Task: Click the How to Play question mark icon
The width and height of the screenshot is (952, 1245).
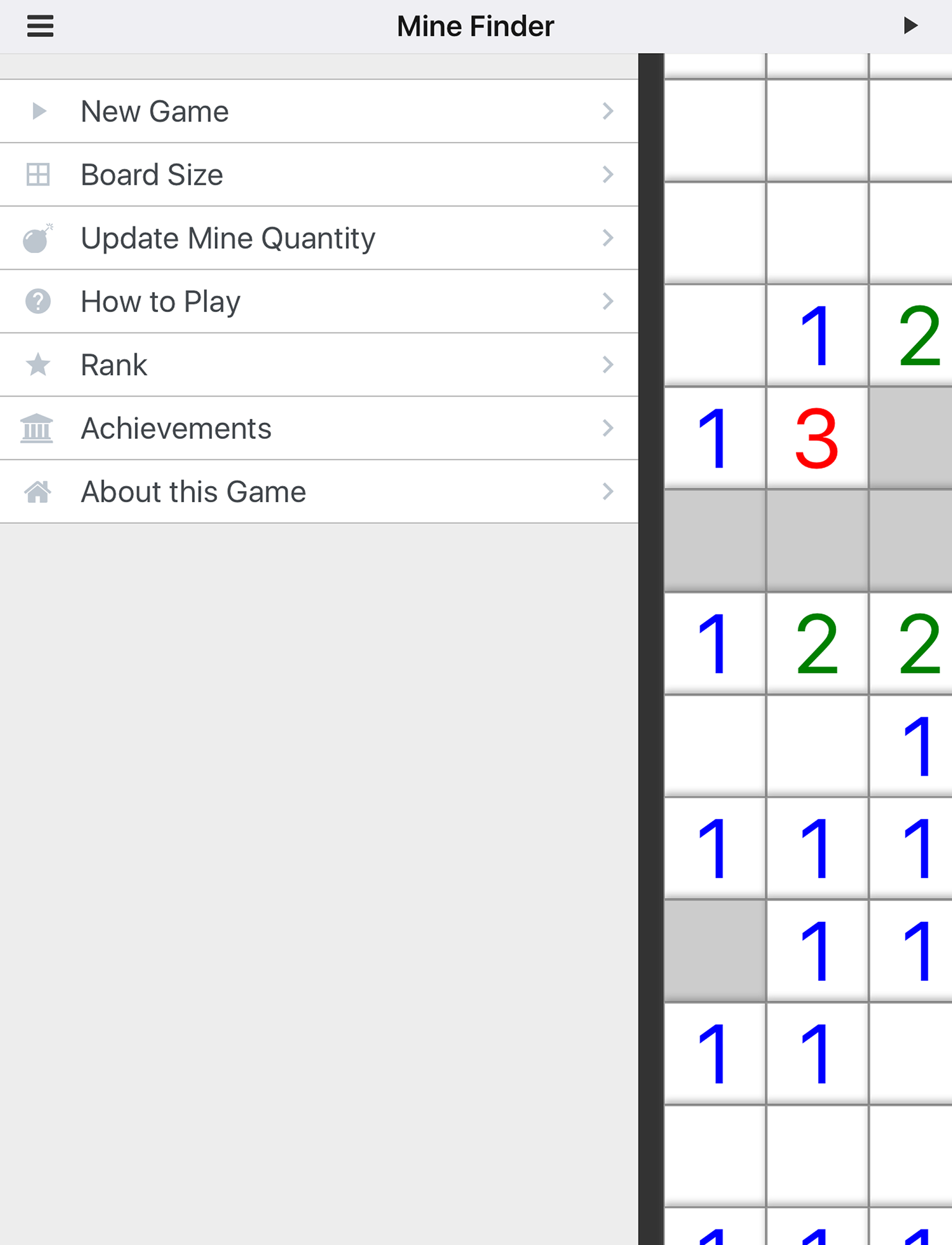Action: coord(38,302)
